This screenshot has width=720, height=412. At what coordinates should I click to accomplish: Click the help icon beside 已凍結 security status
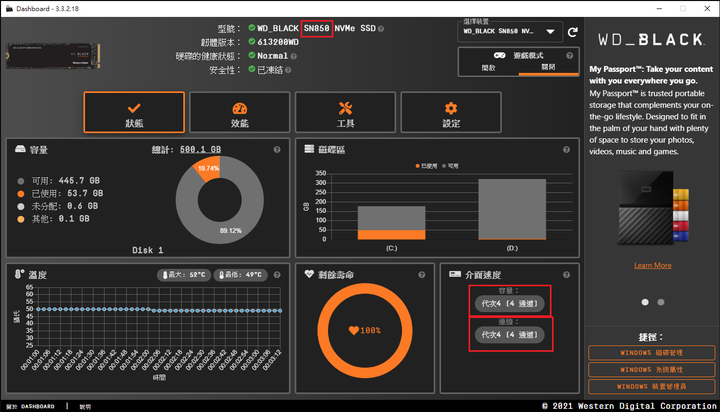(288, 70)
